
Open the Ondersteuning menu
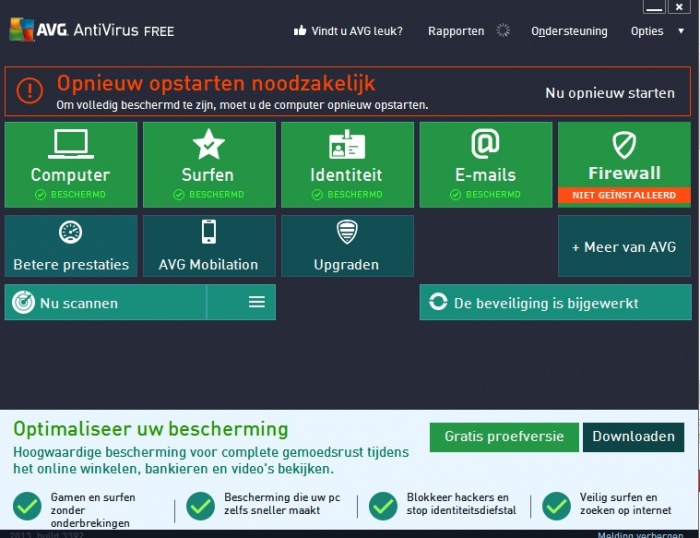click(569, 31)
